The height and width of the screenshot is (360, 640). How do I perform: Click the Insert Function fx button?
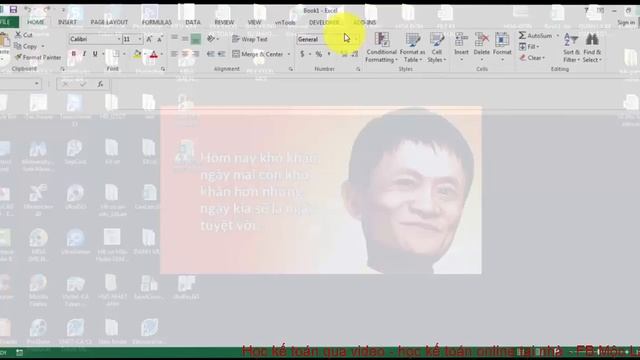point(100,84)
